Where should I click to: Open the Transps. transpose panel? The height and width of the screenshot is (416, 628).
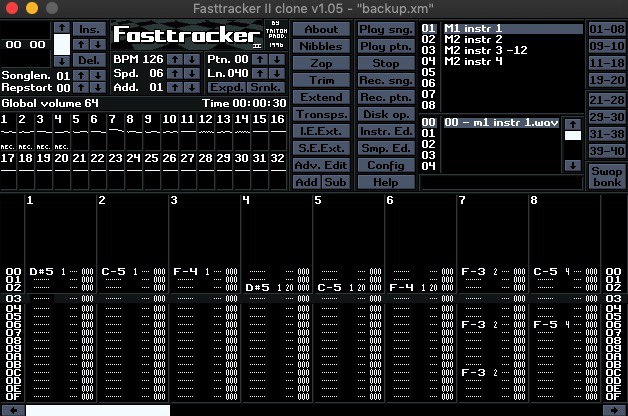pos(321,115)
